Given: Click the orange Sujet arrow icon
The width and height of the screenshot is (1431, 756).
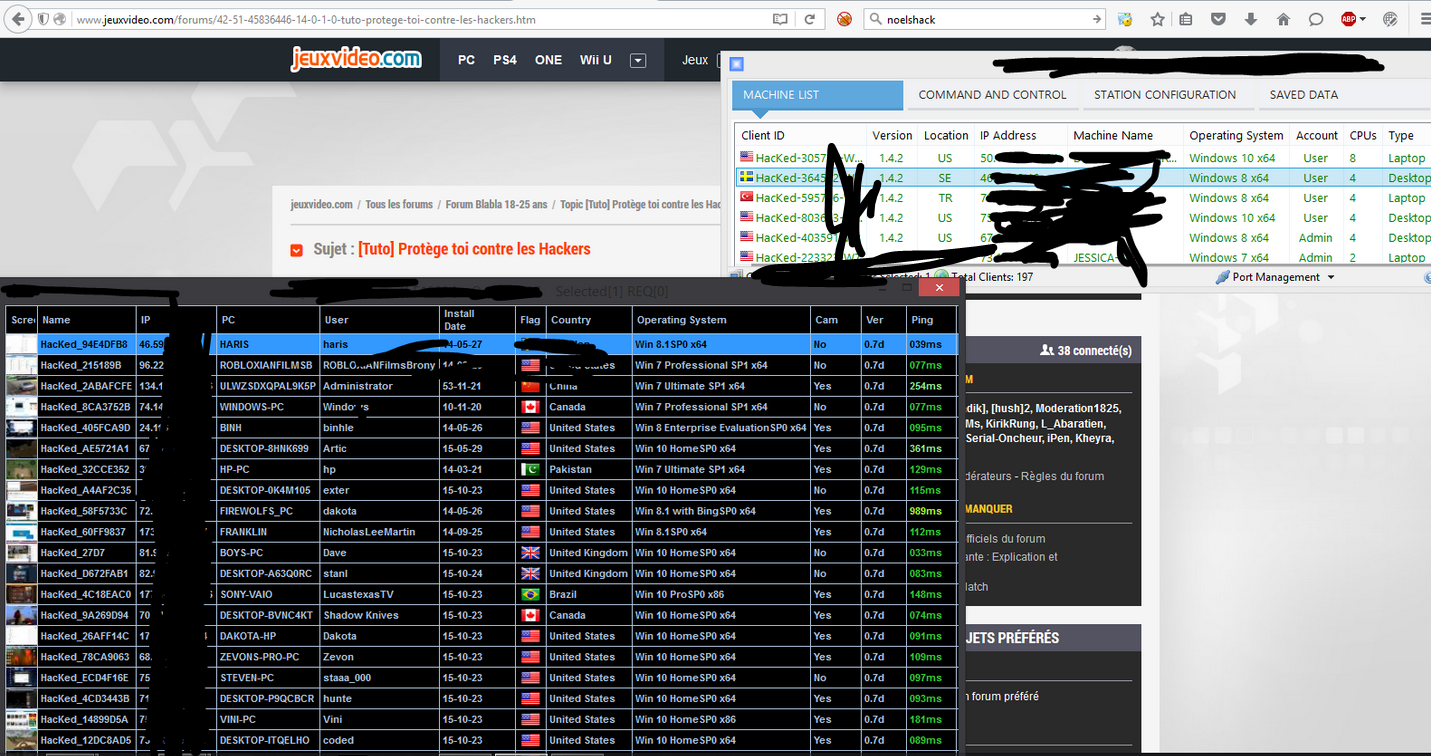Looking at the screenshot, I should (296, 250).
